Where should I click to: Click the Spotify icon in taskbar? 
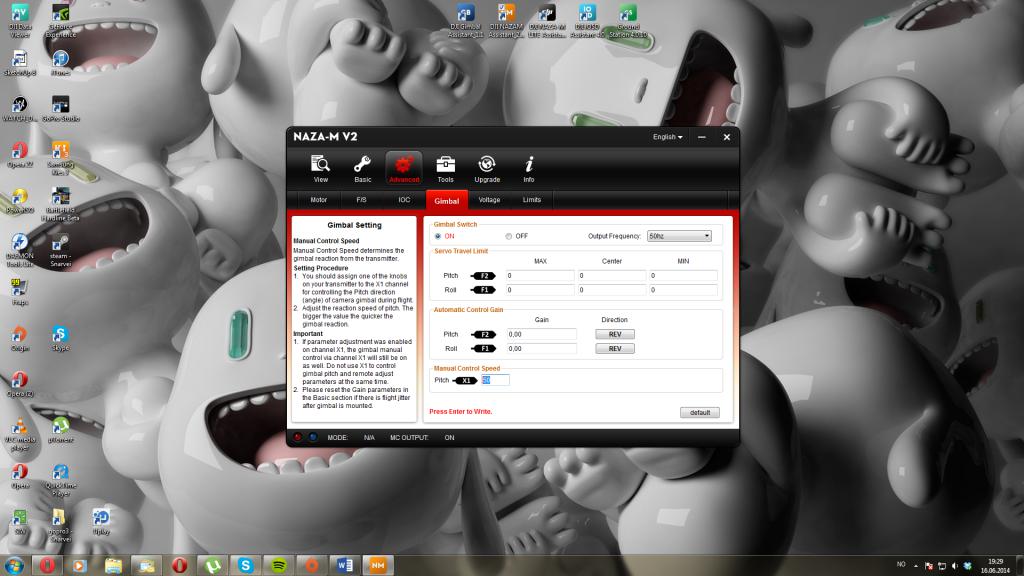point(278,565)
